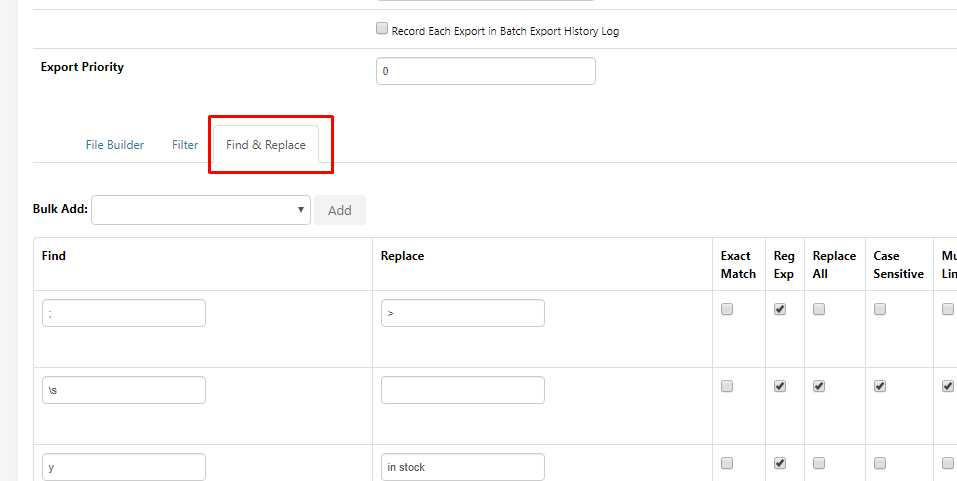Click the Add button next to Bulk Add
Viewport: 957px width, 481px height.
click(340, 210)
